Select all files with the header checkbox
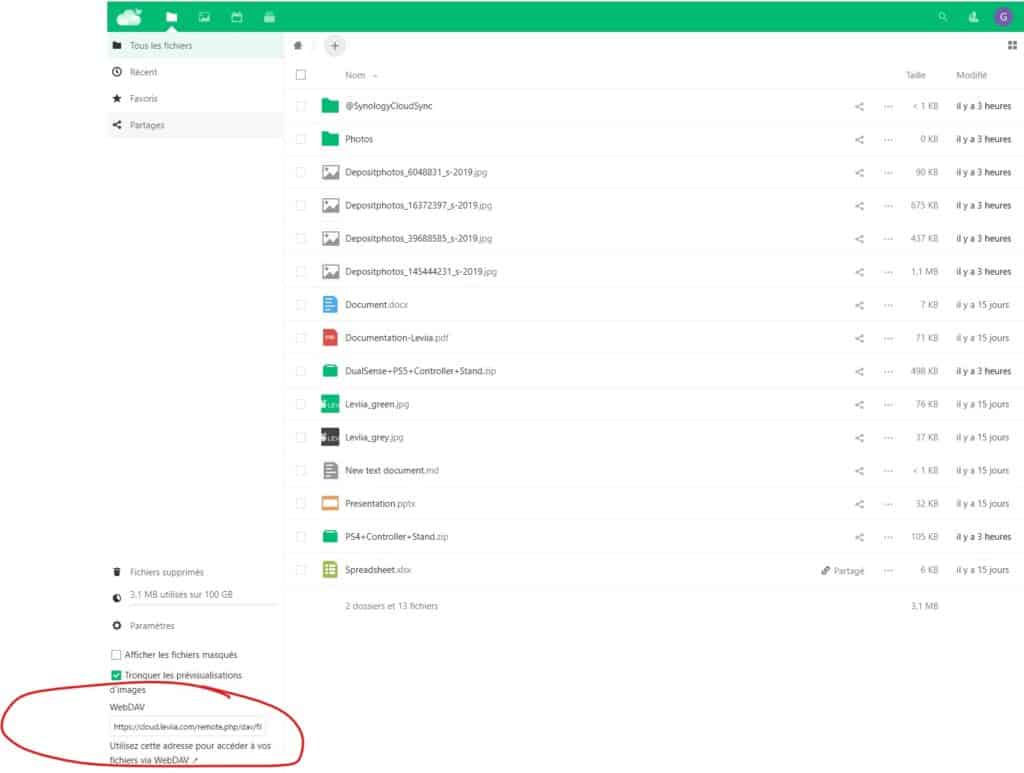The width and height of the screenshot is (1024, 773). click(299, 74)
